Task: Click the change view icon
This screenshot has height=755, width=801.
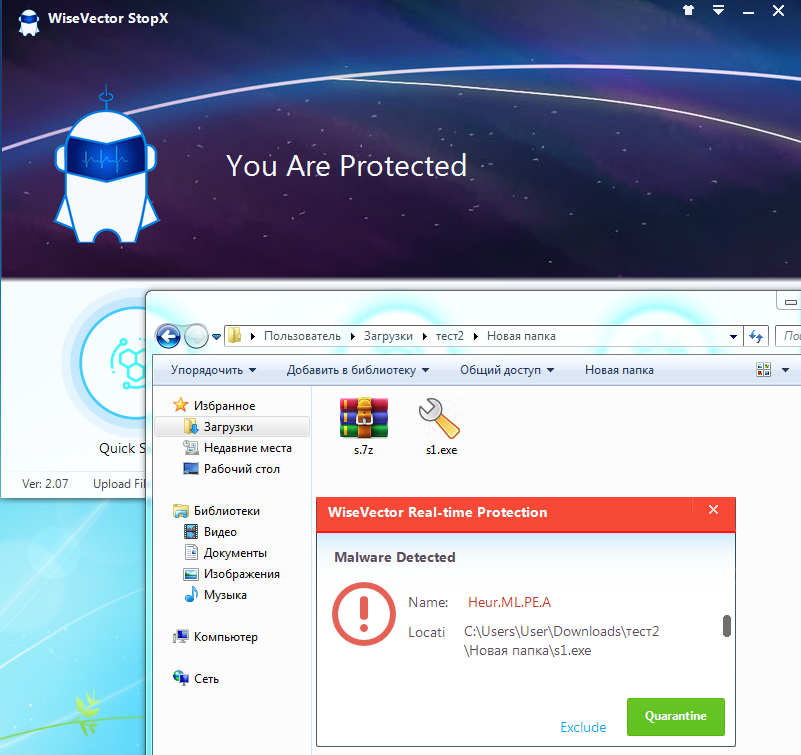Action: [x=763, y=369]
